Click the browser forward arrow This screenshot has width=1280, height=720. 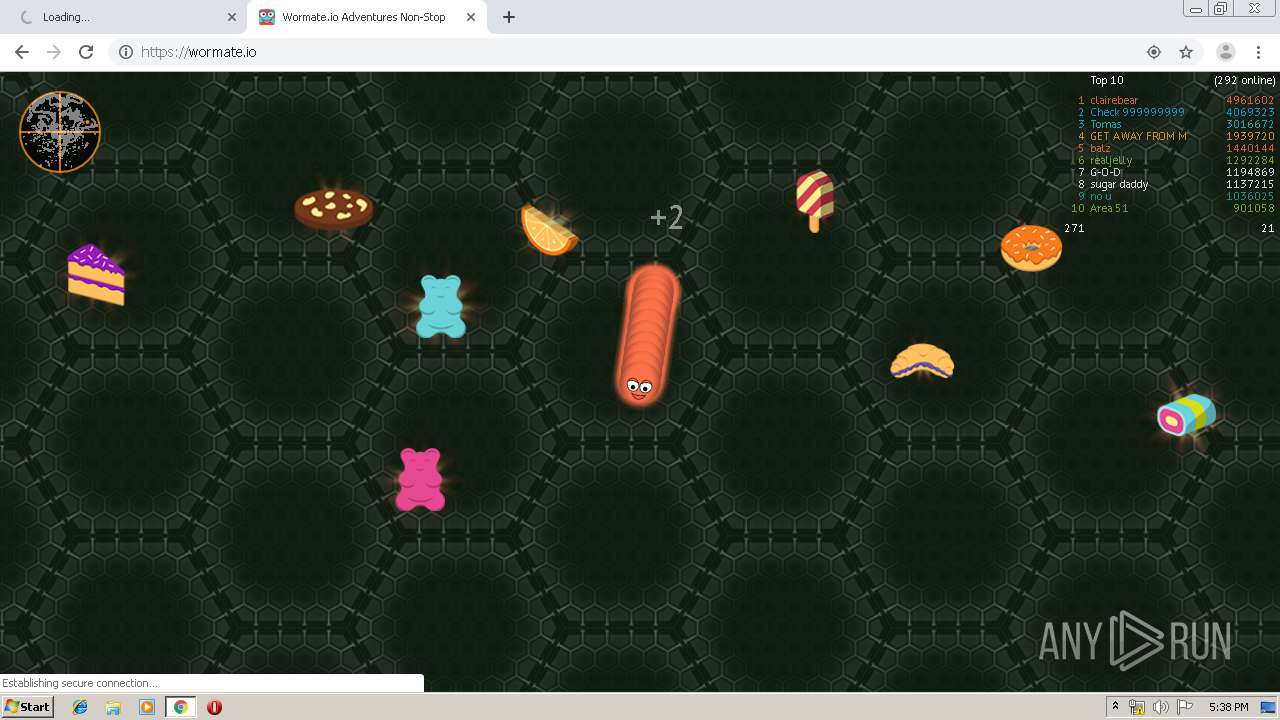(54, 52)
